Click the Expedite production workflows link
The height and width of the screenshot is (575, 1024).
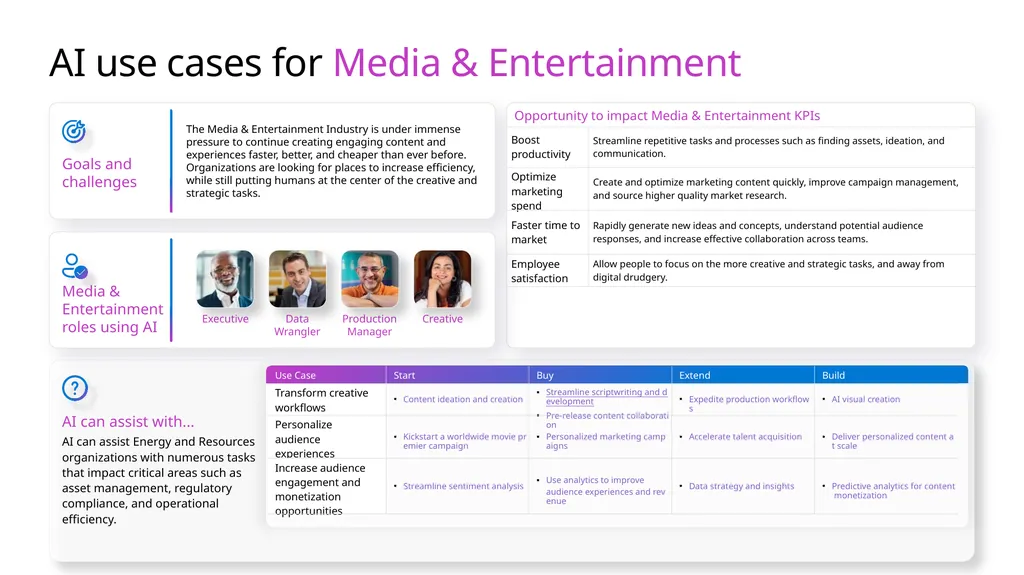pyautogui.click(x=749, y=403)
